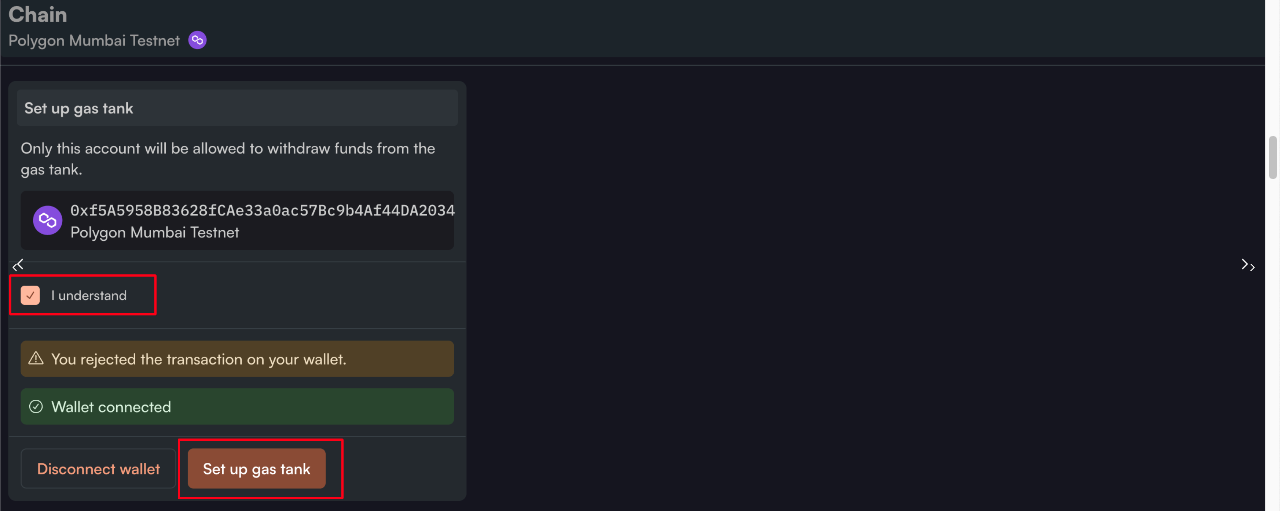Click the vertical scrollbar thumb
This screenshot has height=511, width=1280.
pos(1273,157)
